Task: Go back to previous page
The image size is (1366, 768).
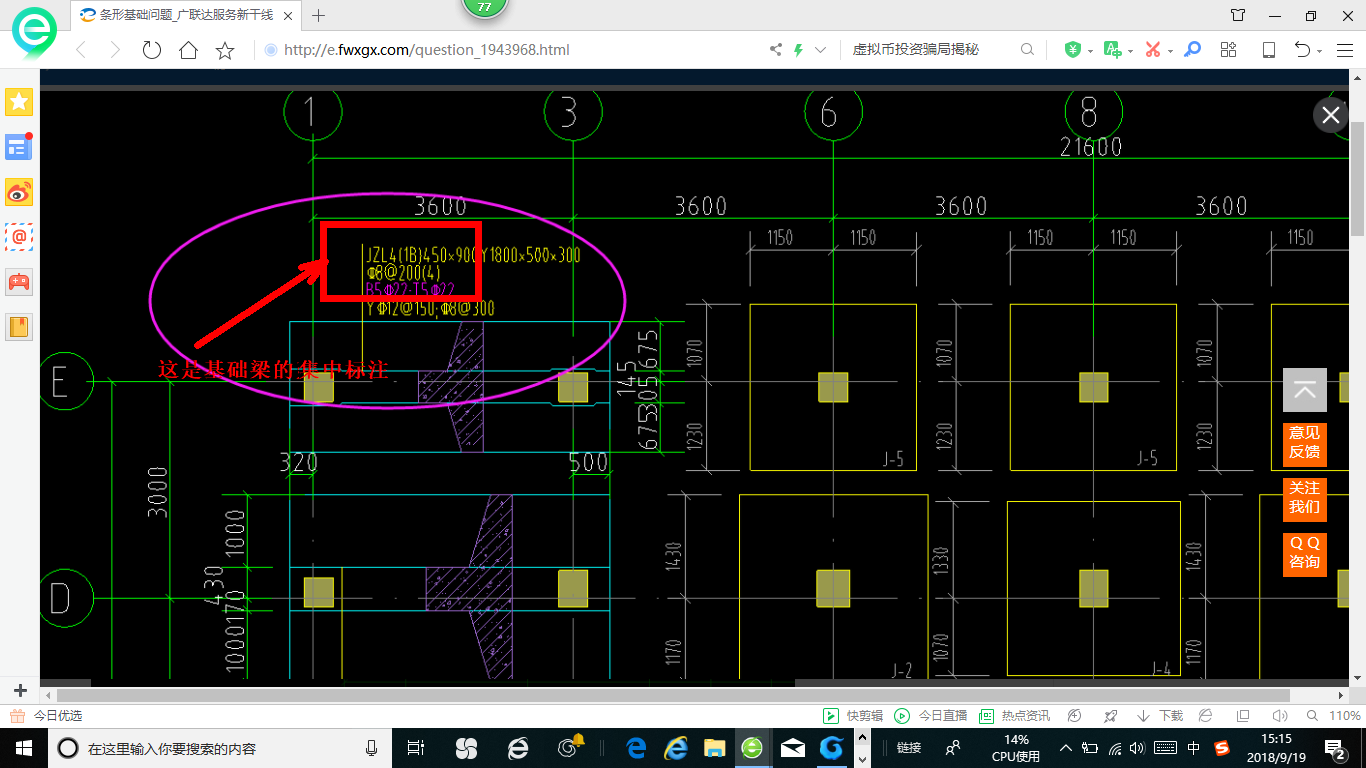Action: (82, 50)
